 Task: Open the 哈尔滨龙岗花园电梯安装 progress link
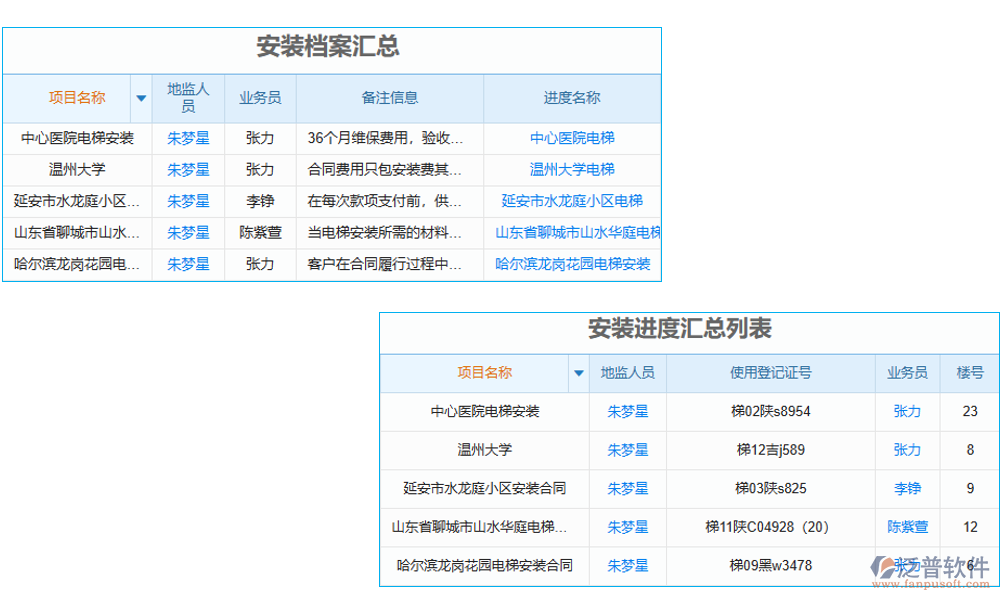[573, 264]
